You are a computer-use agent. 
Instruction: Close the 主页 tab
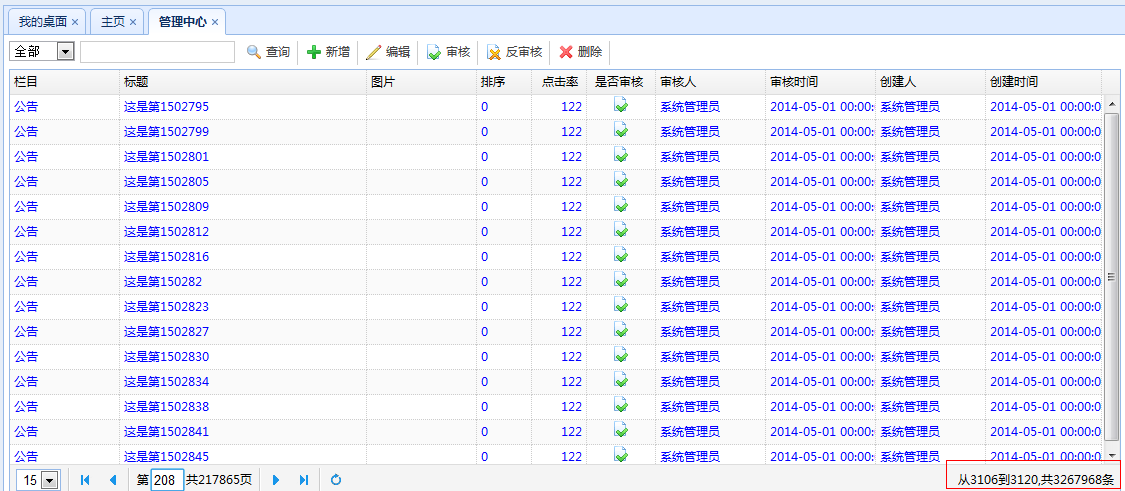pos(133,22)
